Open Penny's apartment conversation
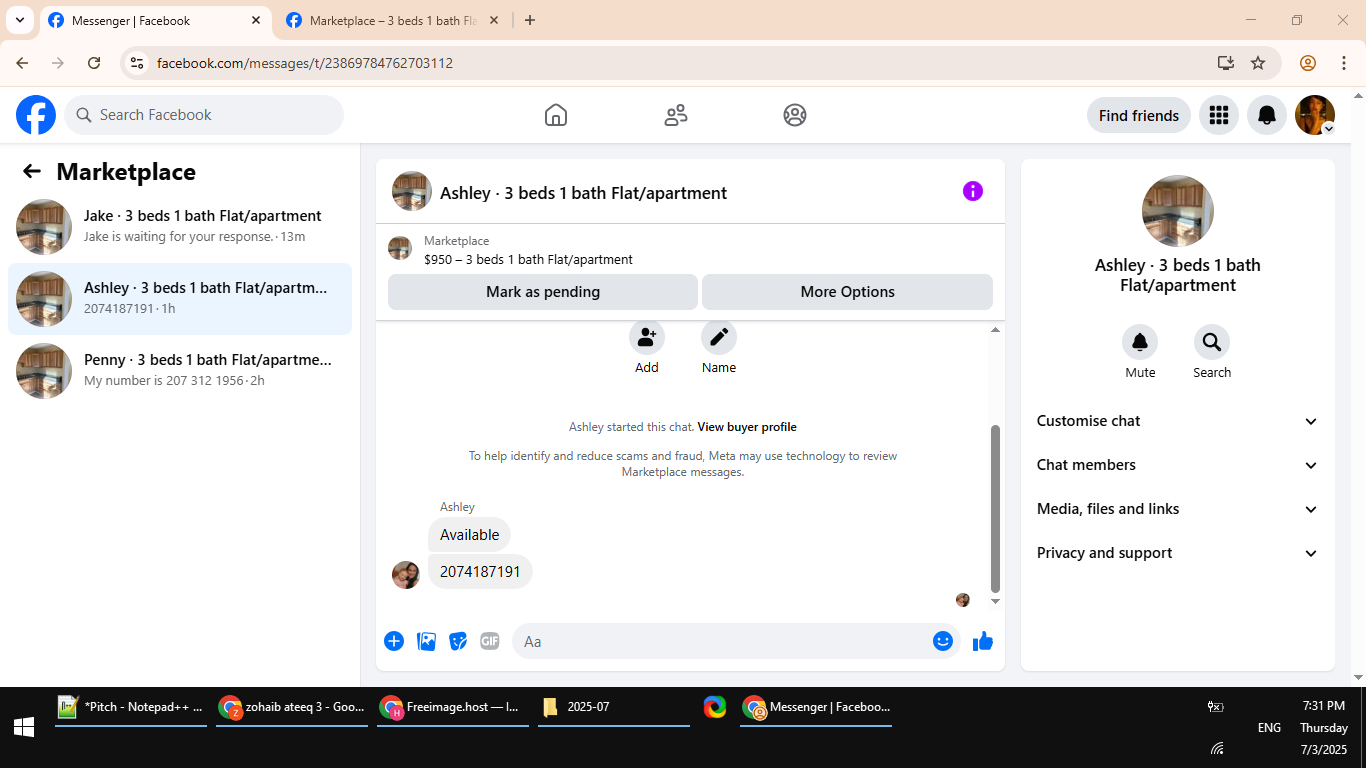Viewport: 1366px width, 768px height. coord(180,371)
